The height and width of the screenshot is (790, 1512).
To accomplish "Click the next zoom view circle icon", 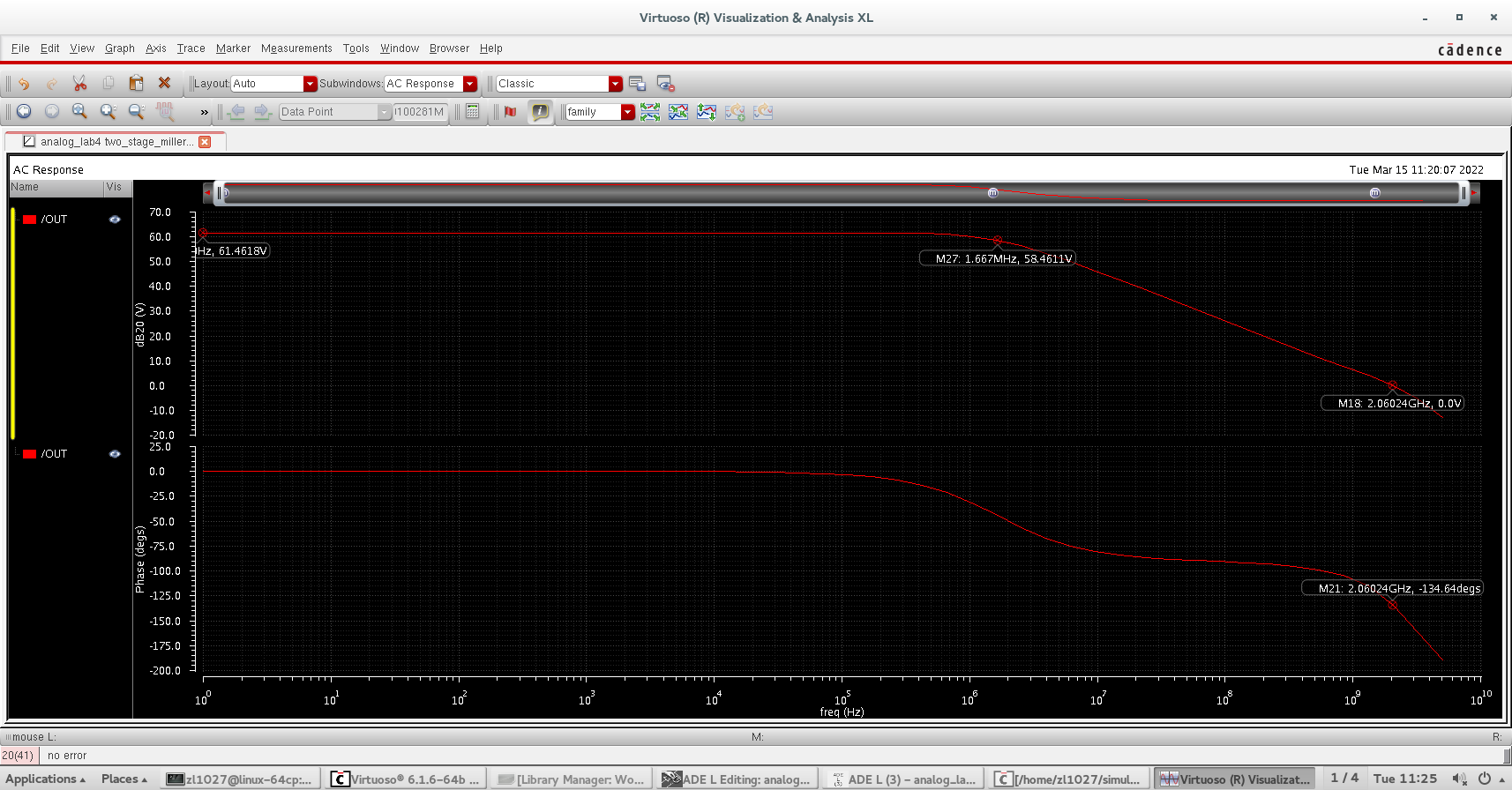I will (x=52, y=111).
